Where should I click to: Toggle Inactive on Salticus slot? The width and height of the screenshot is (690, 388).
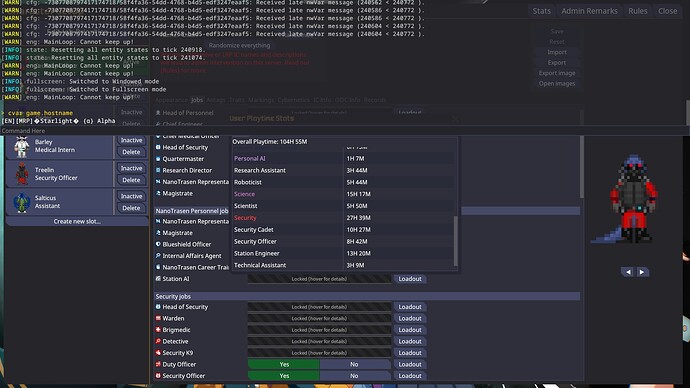coord(131,196)
